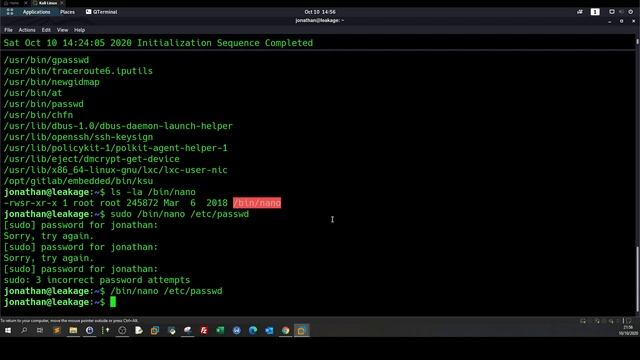The height and width of the screenshot is (360, 640).
Task: Click "sudo: 3 incorrect password attempts" line
Action: [x=97, y=280]
